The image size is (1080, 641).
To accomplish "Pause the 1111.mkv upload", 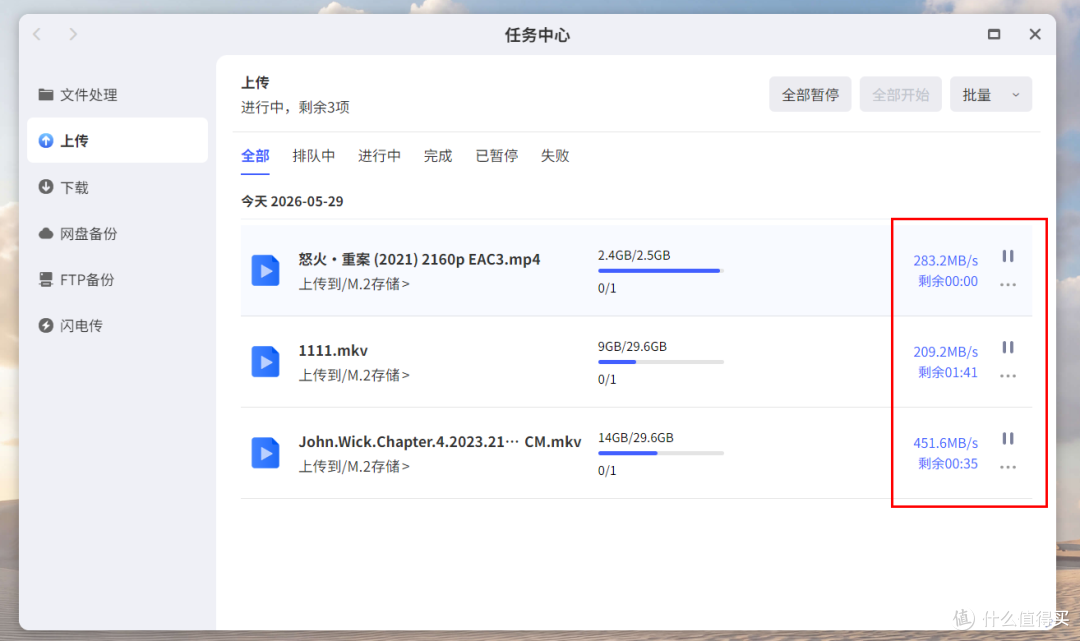I will tap(1008, 347).
